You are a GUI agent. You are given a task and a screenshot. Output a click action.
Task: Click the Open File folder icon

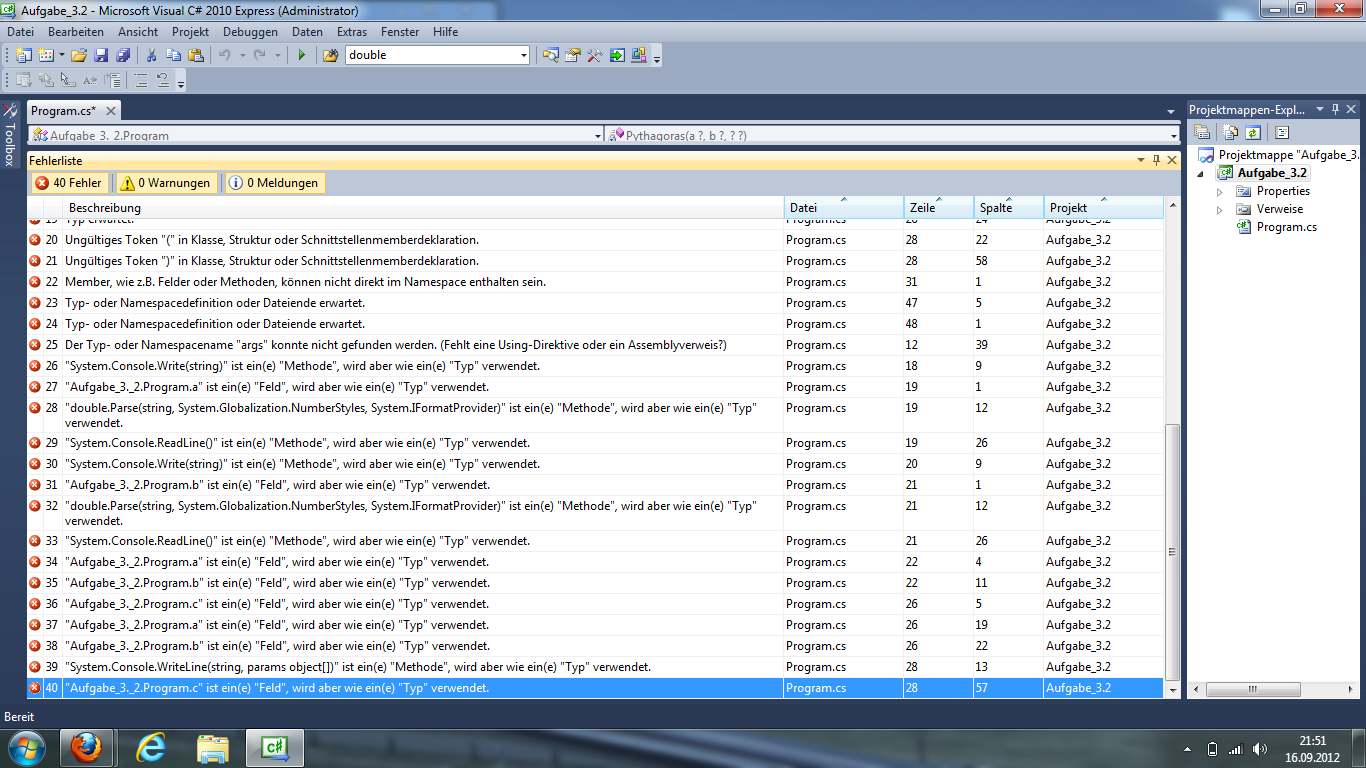[78, 55]
